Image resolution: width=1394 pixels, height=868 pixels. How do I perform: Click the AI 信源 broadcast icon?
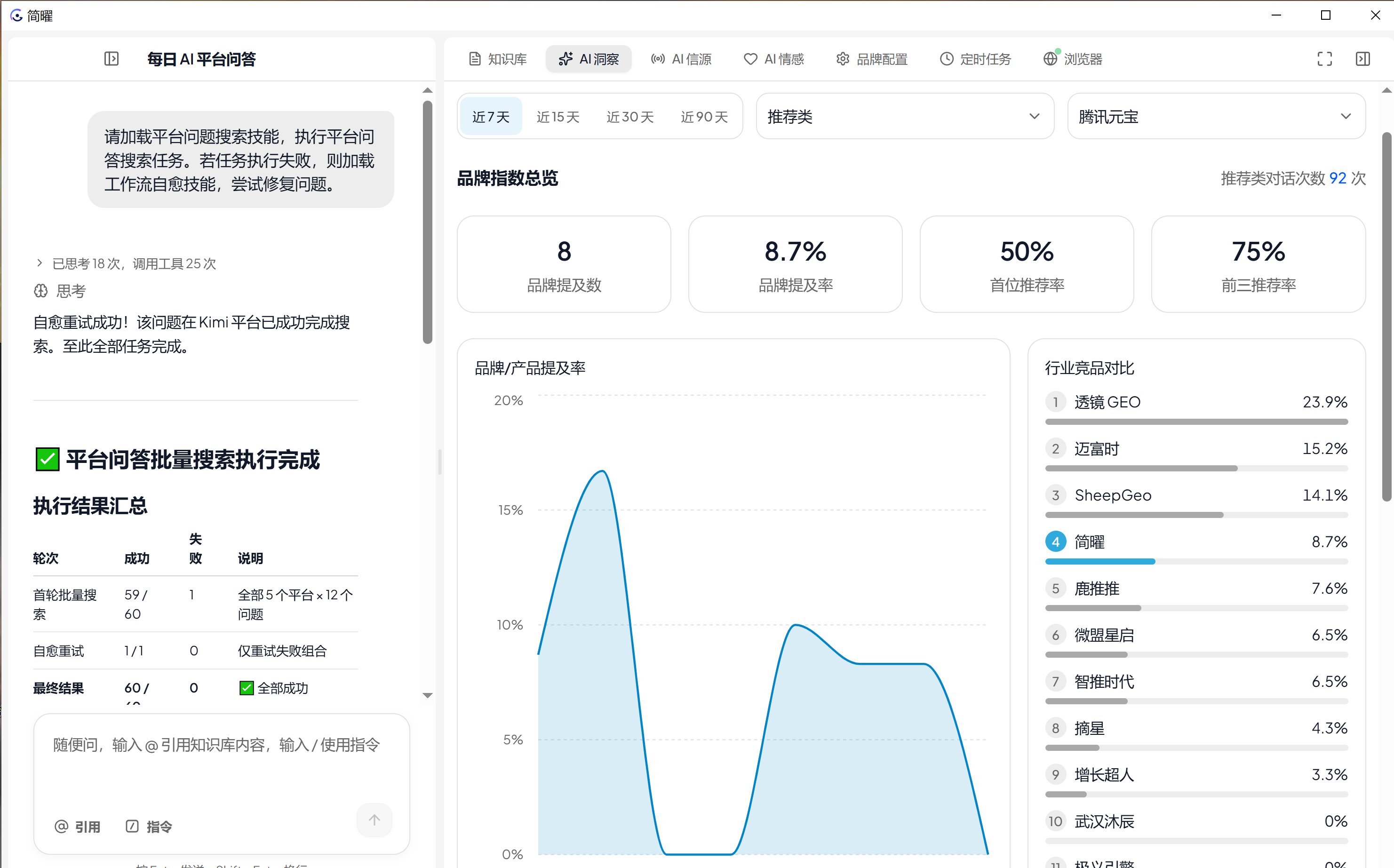[x=658, y=58]
